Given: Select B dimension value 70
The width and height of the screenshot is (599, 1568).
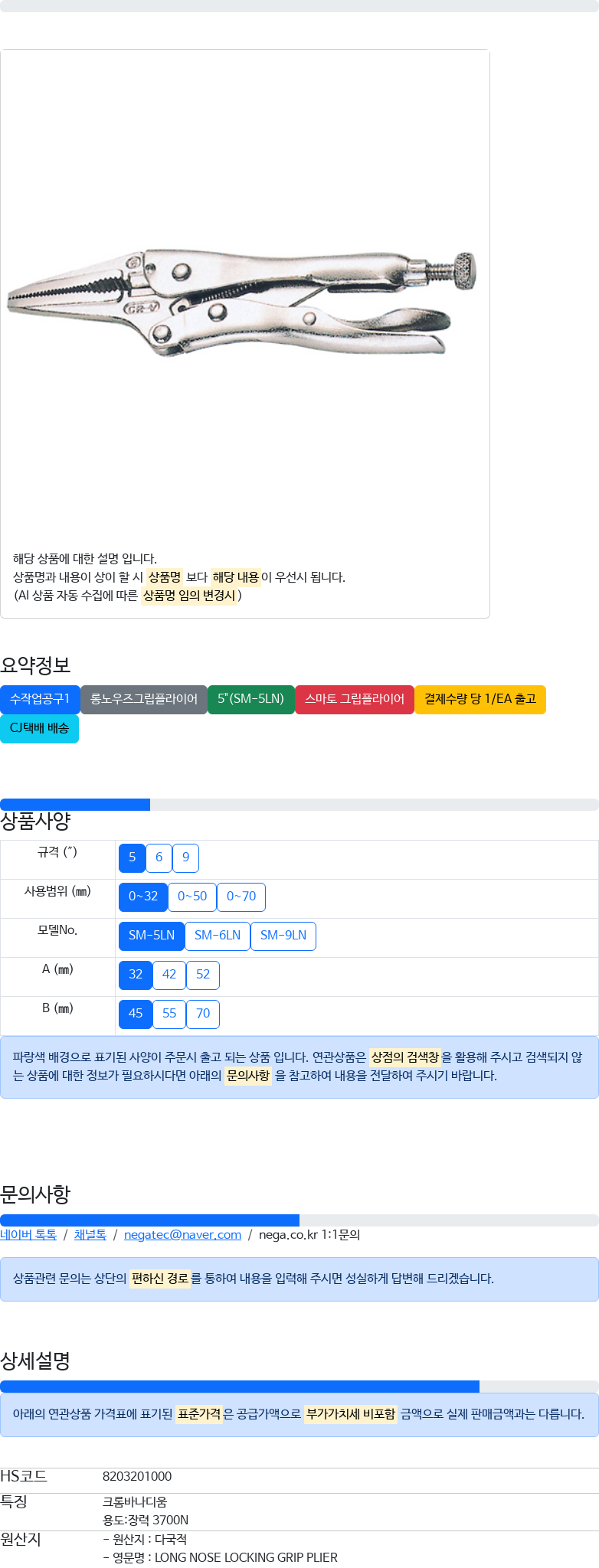Looking at the screenshot, I should tap(203, 1014).
